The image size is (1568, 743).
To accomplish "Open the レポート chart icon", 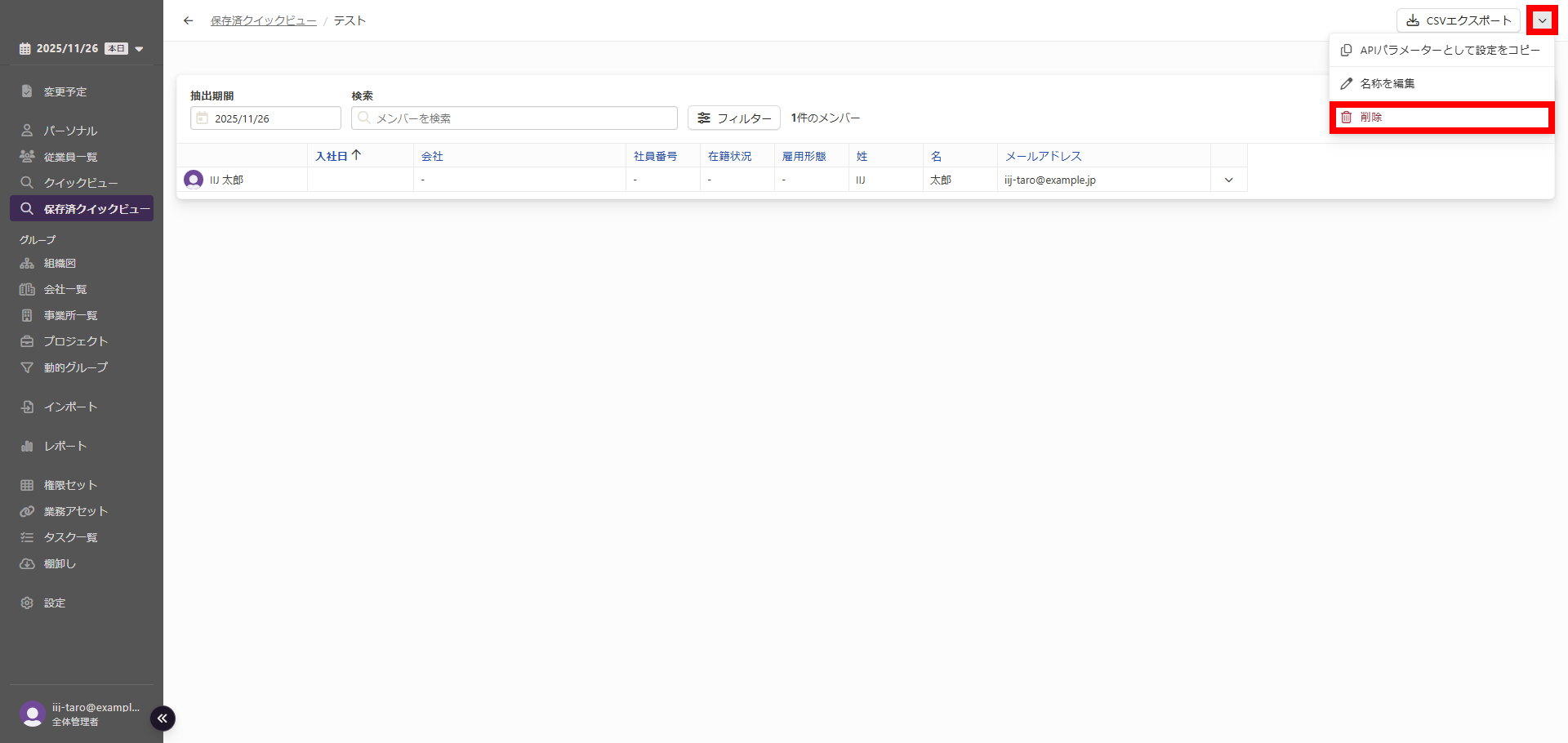I will pos(27,446).
